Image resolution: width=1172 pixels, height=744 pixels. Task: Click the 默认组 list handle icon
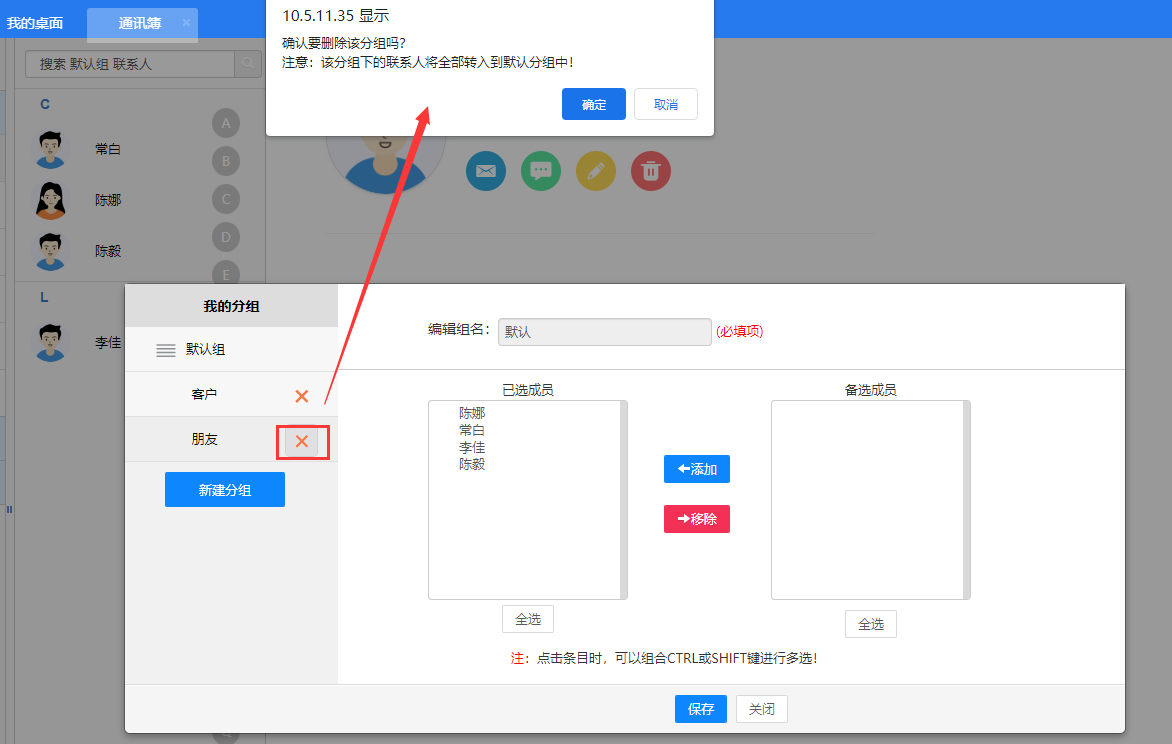point(166,350)
